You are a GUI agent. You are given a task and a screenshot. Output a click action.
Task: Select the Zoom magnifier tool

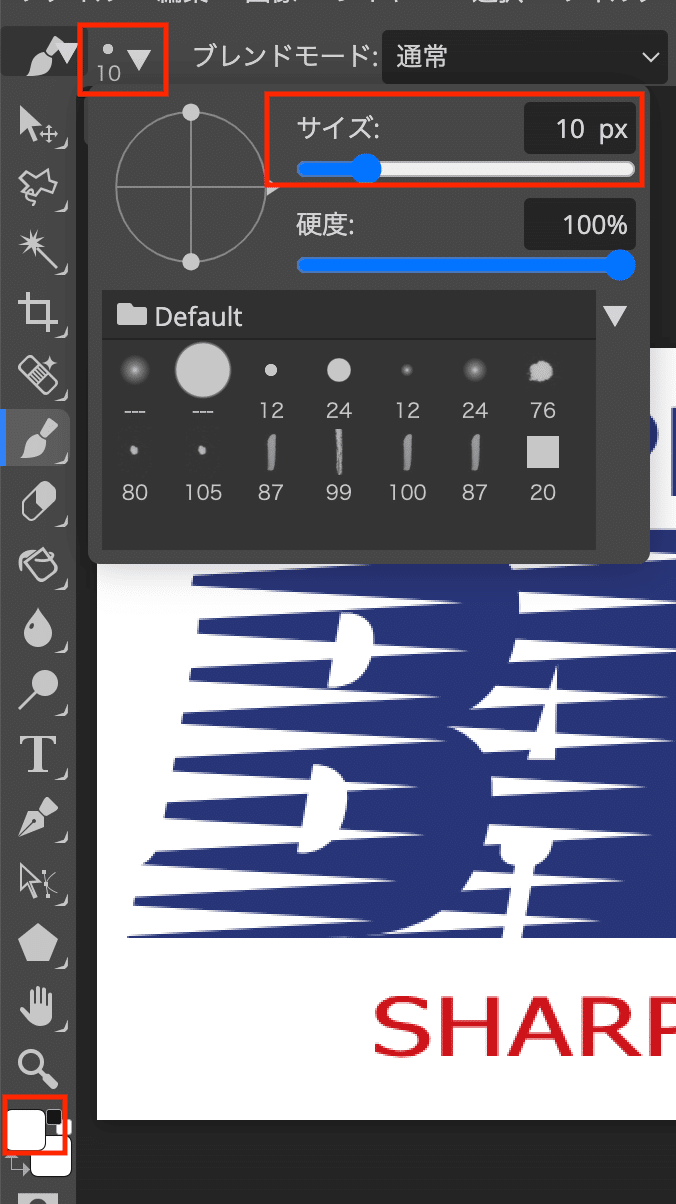38,1069
